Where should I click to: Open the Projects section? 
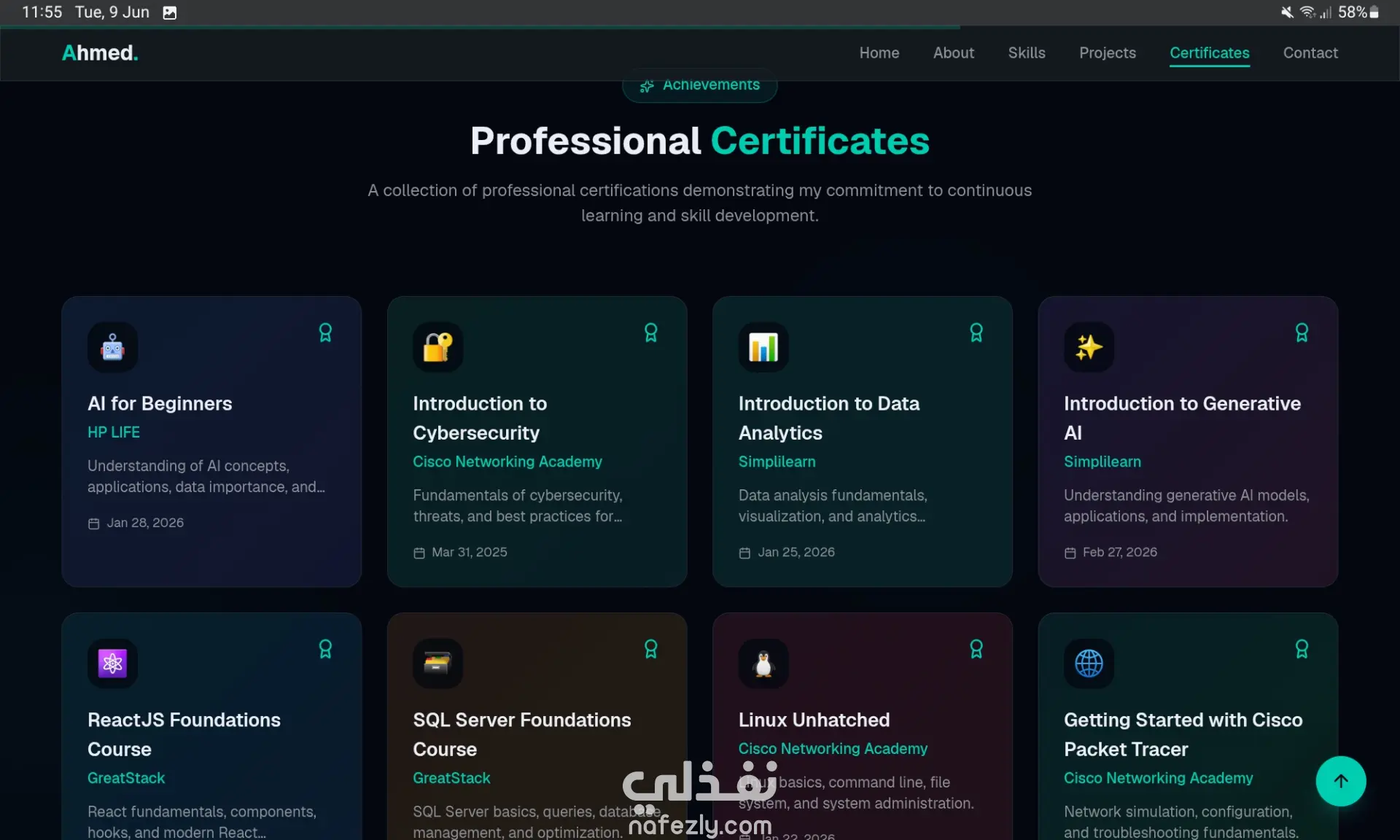coord(1107,53)
